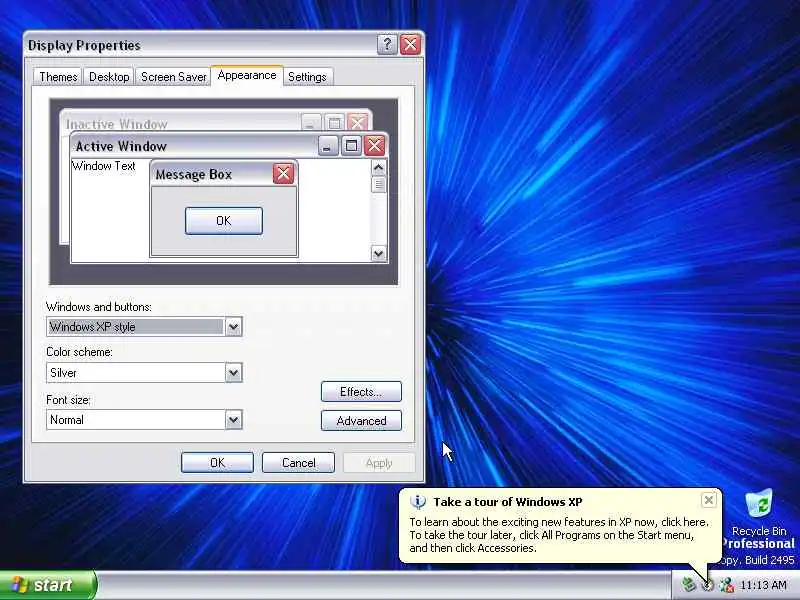The width and height of the screenshot is (800, 600).
Task: Click the preview scrollbar down arrow
Action: click(378, 253)
